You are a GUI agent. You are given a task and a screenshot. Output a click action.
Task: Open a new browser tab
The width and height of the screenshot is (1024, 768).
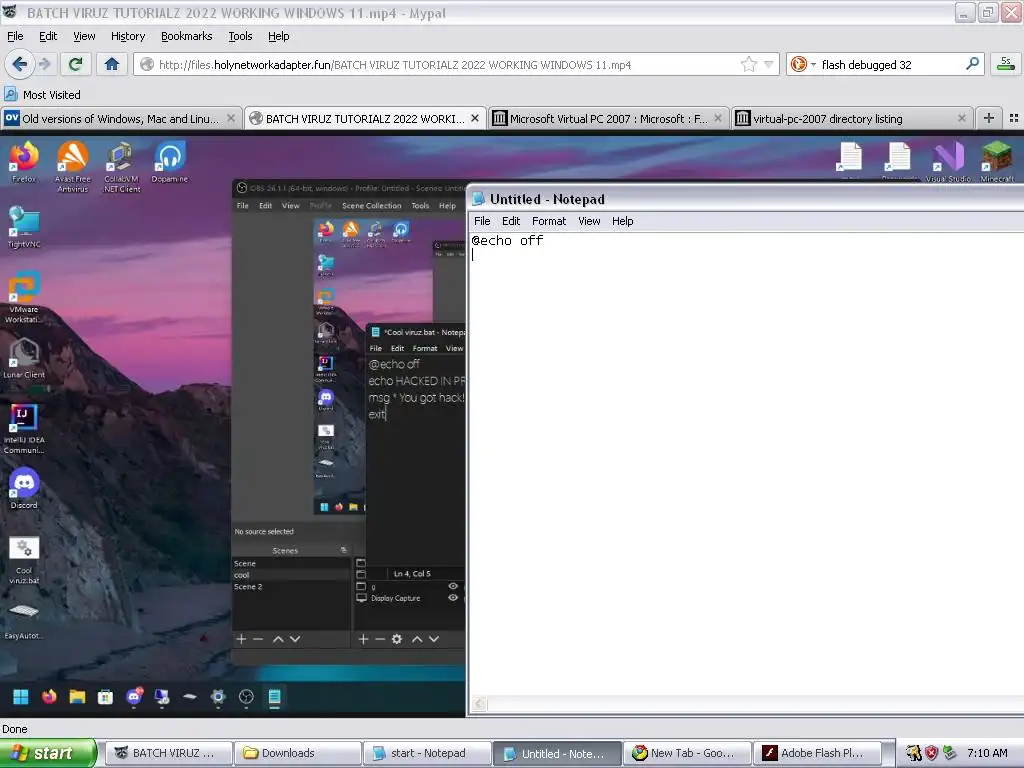(989, 118)
